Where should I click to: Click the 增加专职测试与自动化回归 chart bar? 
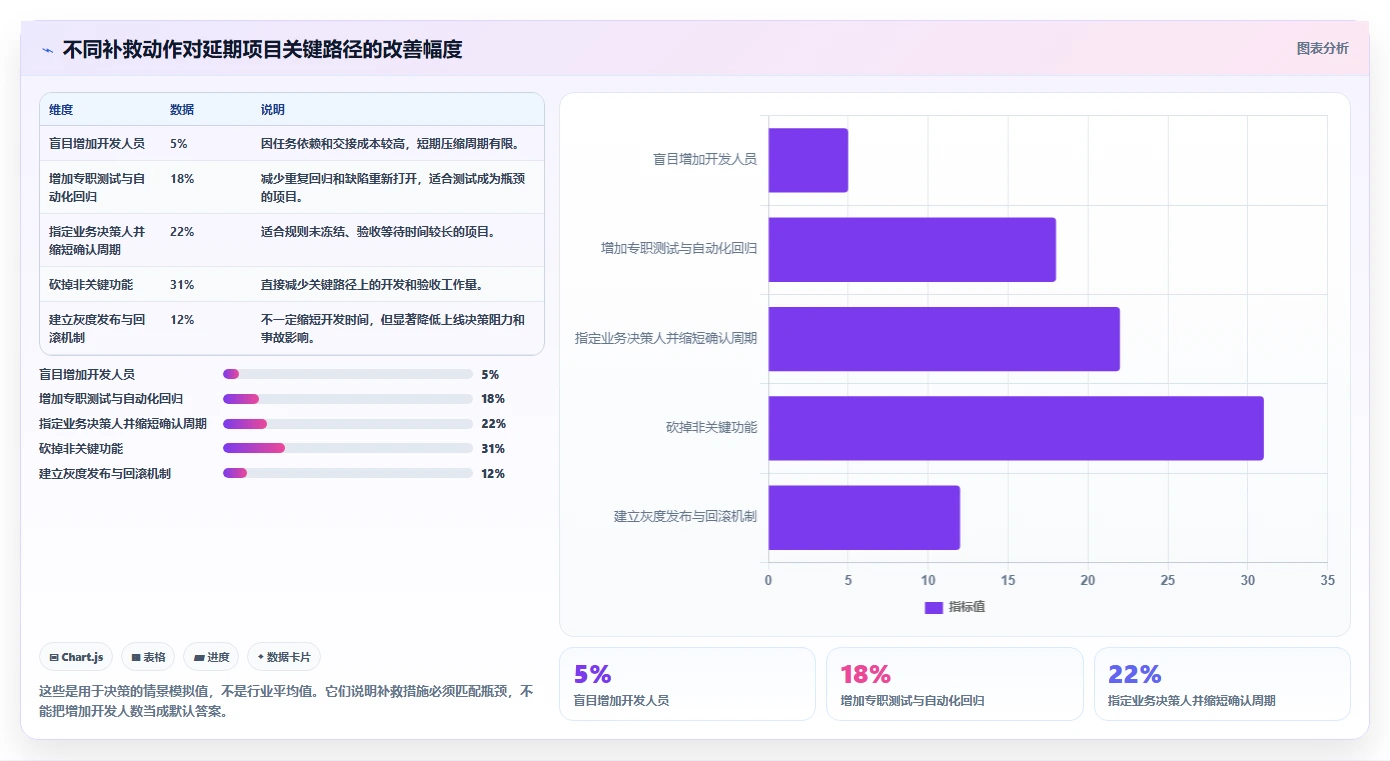click(912, 249)
